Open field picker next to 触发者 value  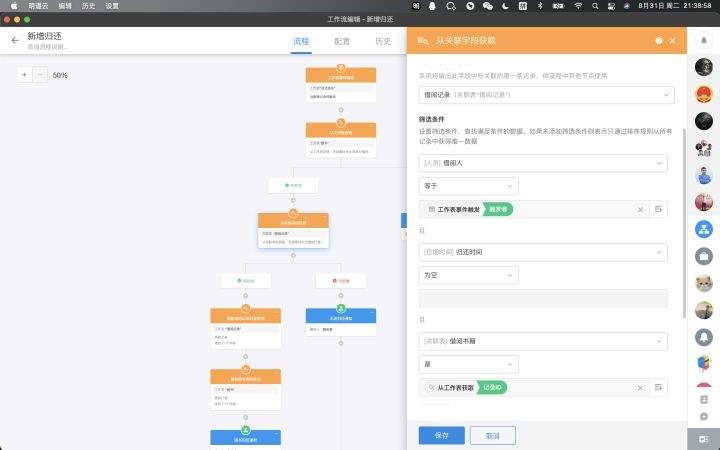(659, 209)
